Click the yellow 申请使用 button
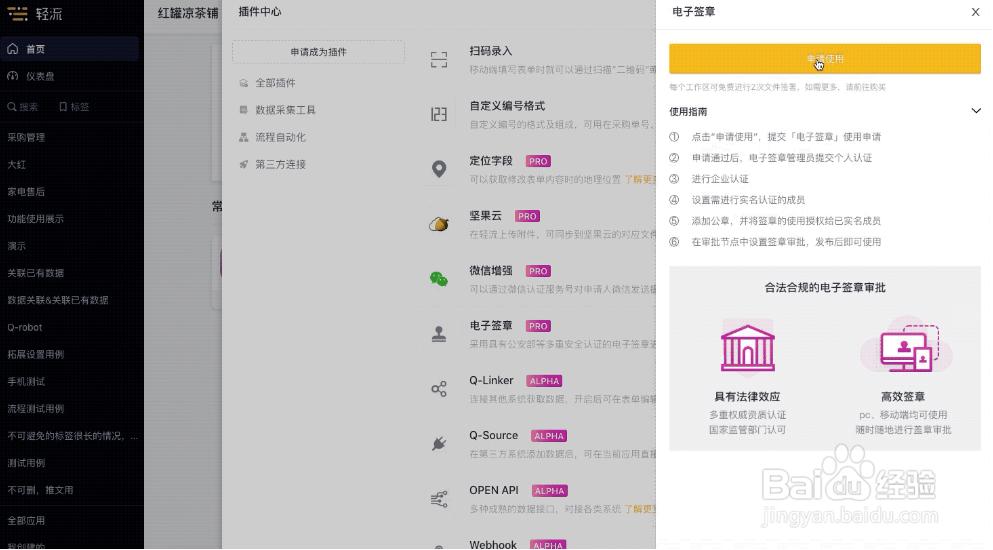 pyautogui.click(x=825, y=59)
